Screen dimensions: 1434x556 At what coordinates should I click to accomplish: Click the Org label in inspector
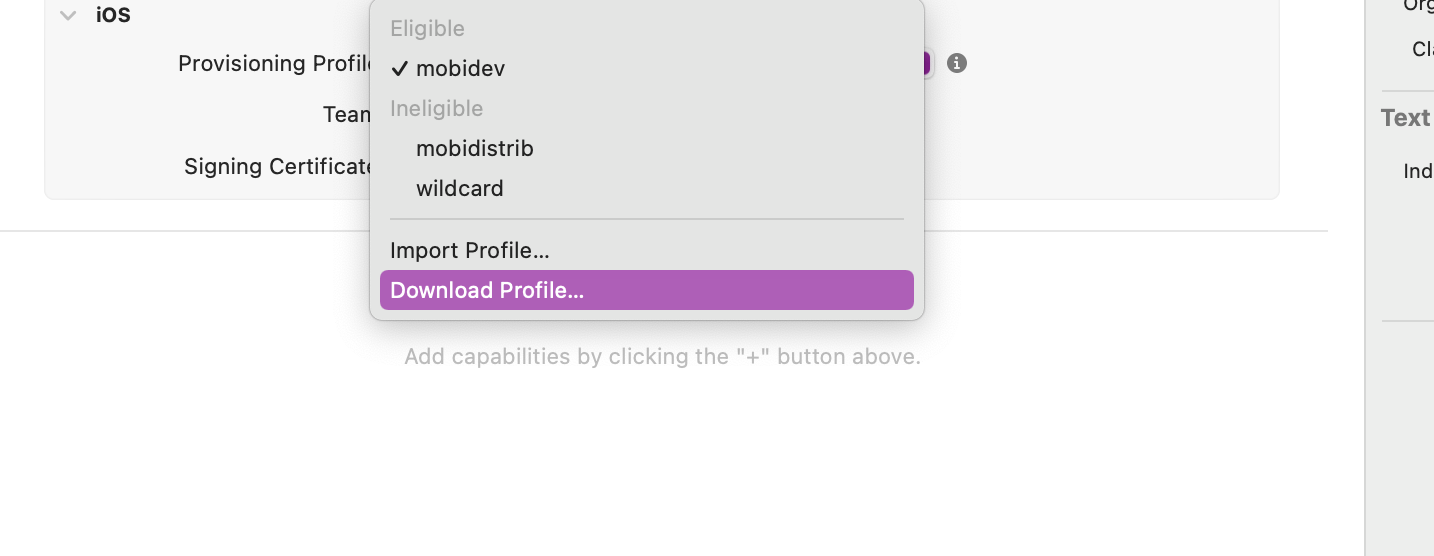(x=1418, y=6)
